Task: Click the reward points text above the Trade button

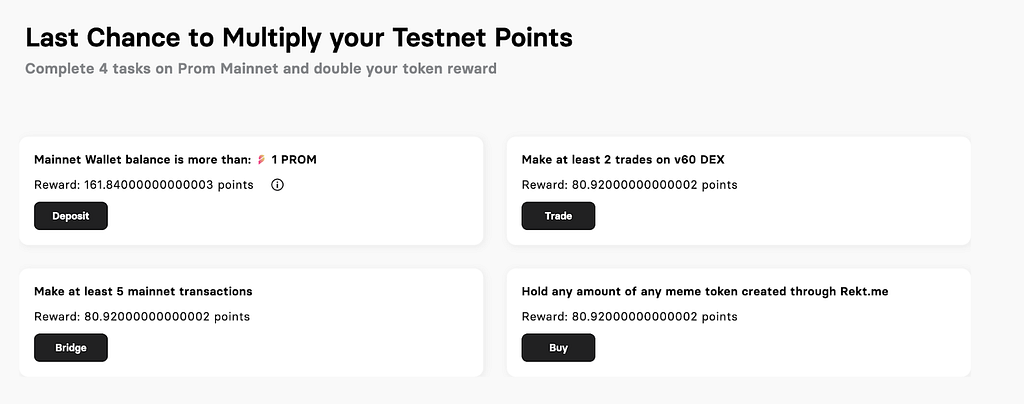Action: (630, 185)
